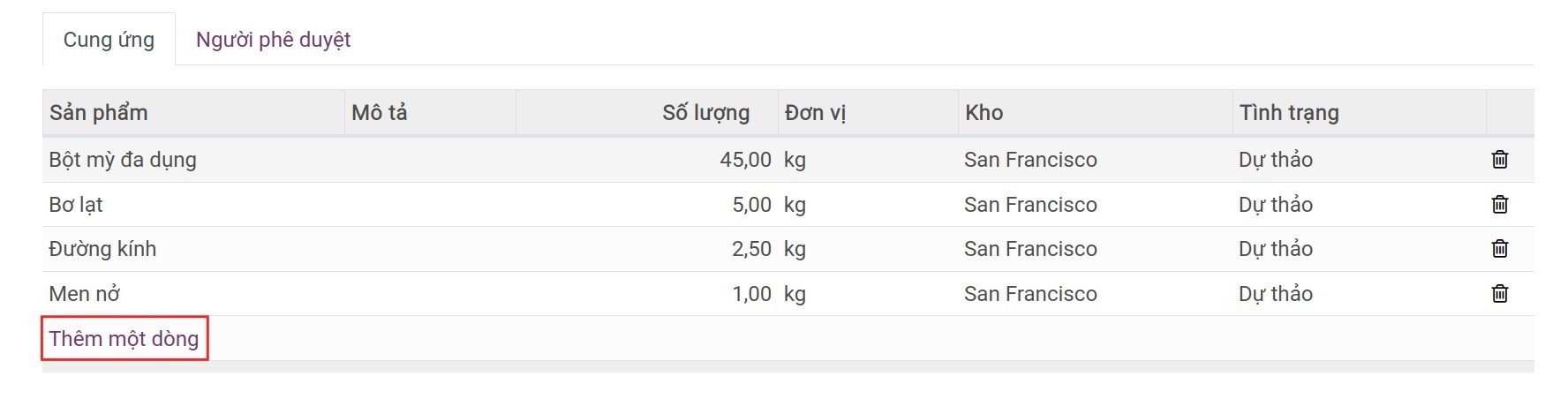Select the Bột mỳ đa dụng product cell
1568x399 pixels.
point(123,160)
